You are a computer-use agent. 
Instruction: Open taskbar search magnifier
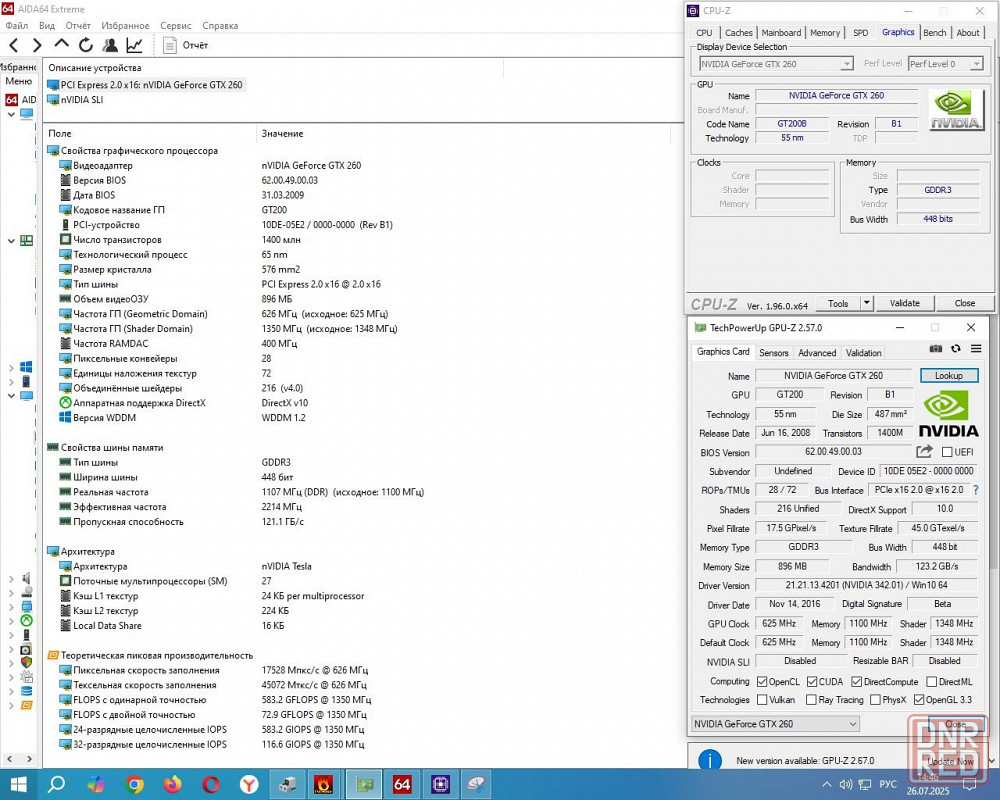[57, 784]
